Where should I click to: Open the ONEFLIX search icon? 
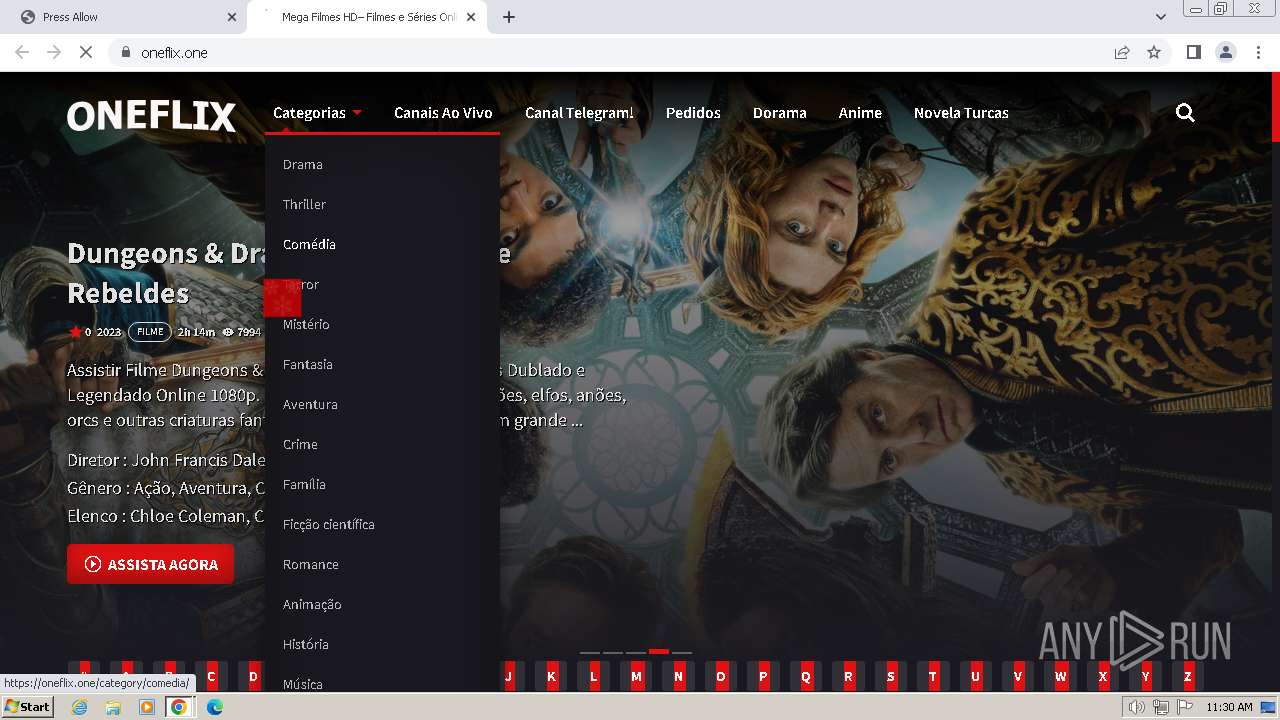click(1185, 113)
